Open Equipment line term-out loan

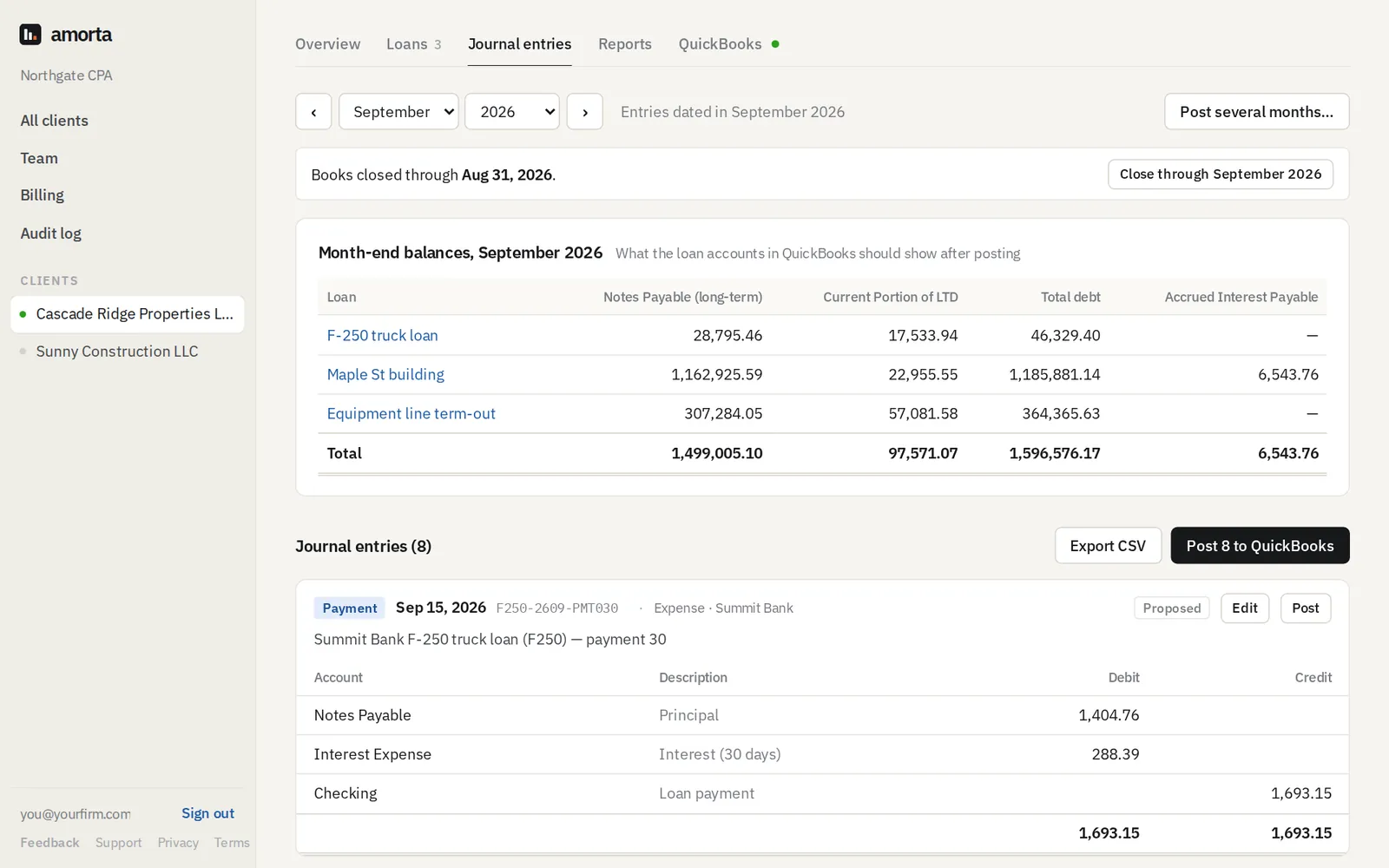point(411,414)
